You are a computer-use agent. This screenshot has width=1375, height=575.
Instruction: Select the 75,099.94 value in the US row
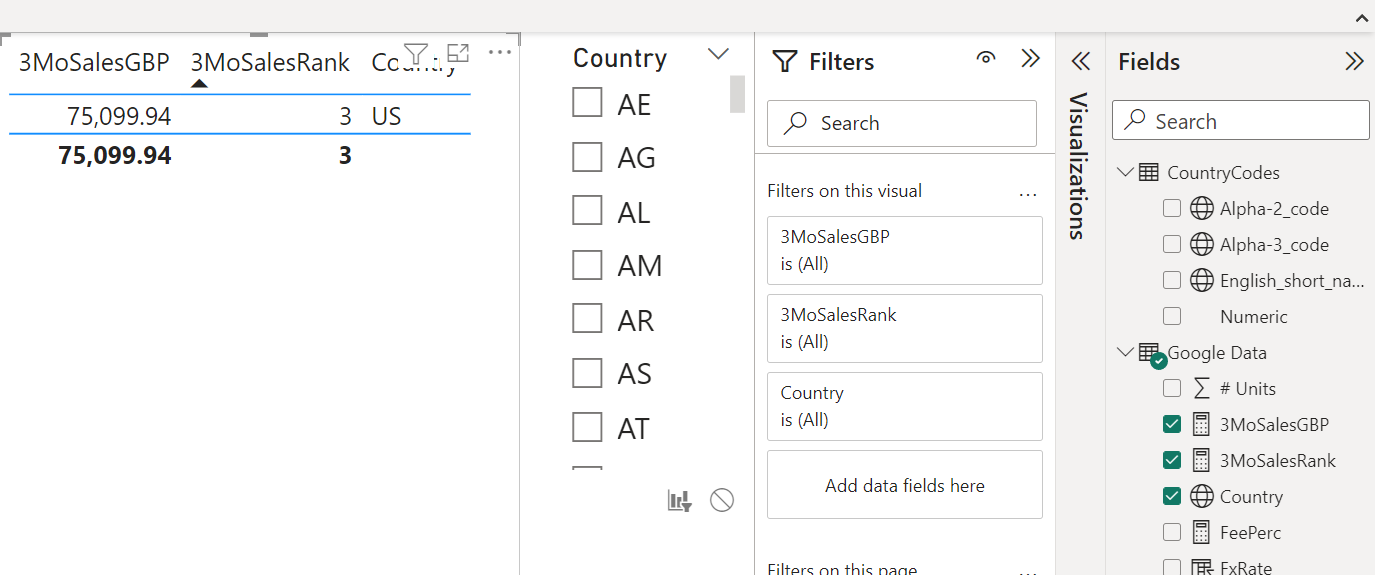coord(119,116)
